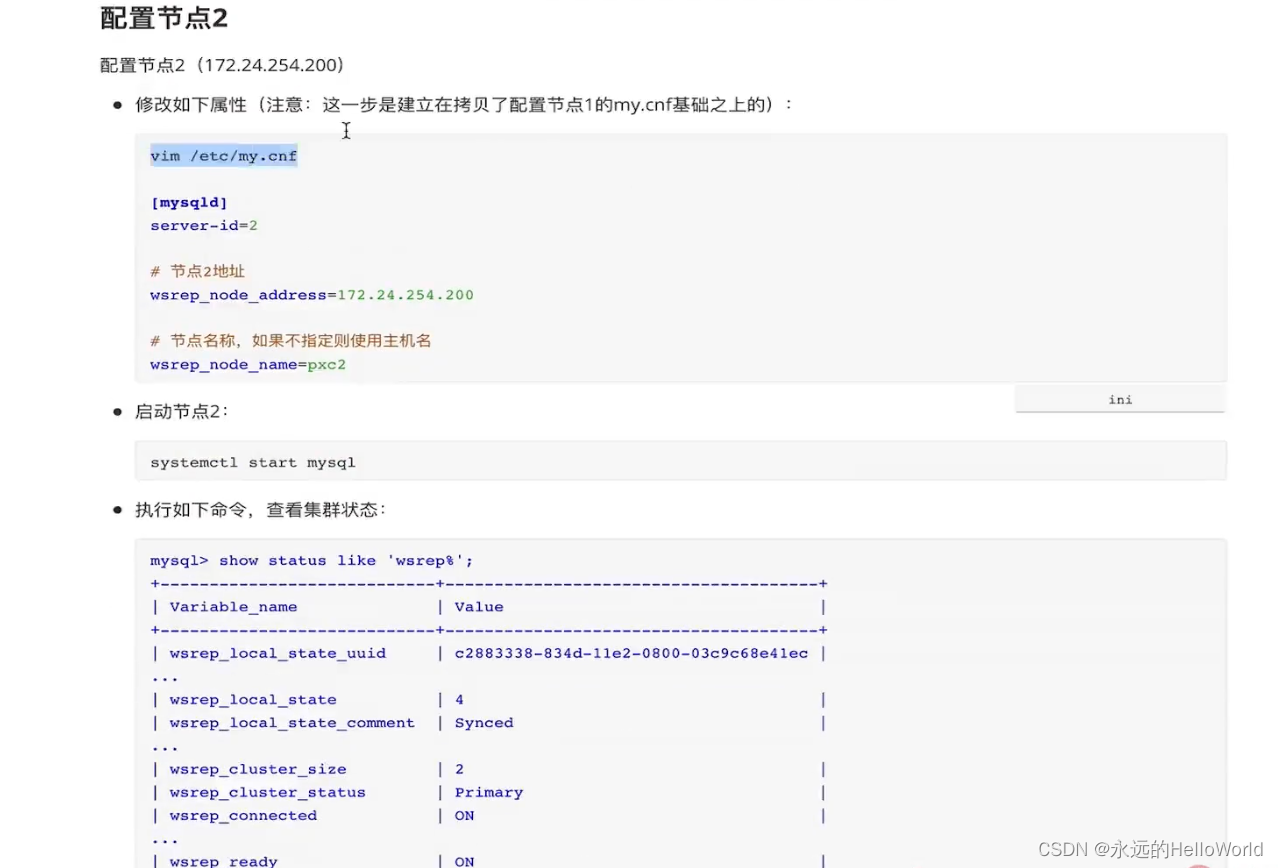Click the wsrep_node_address=172.24.254.200 line

tap(311, 294)
